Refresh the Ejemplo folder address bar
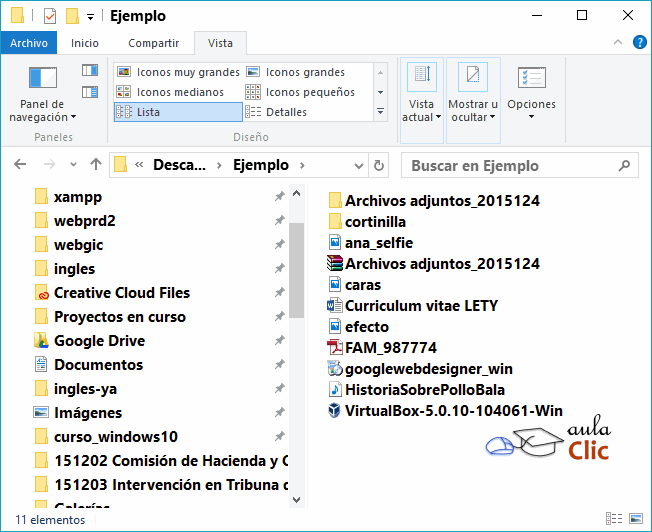Viewport: 652px width, 532px height. [379, 165]
